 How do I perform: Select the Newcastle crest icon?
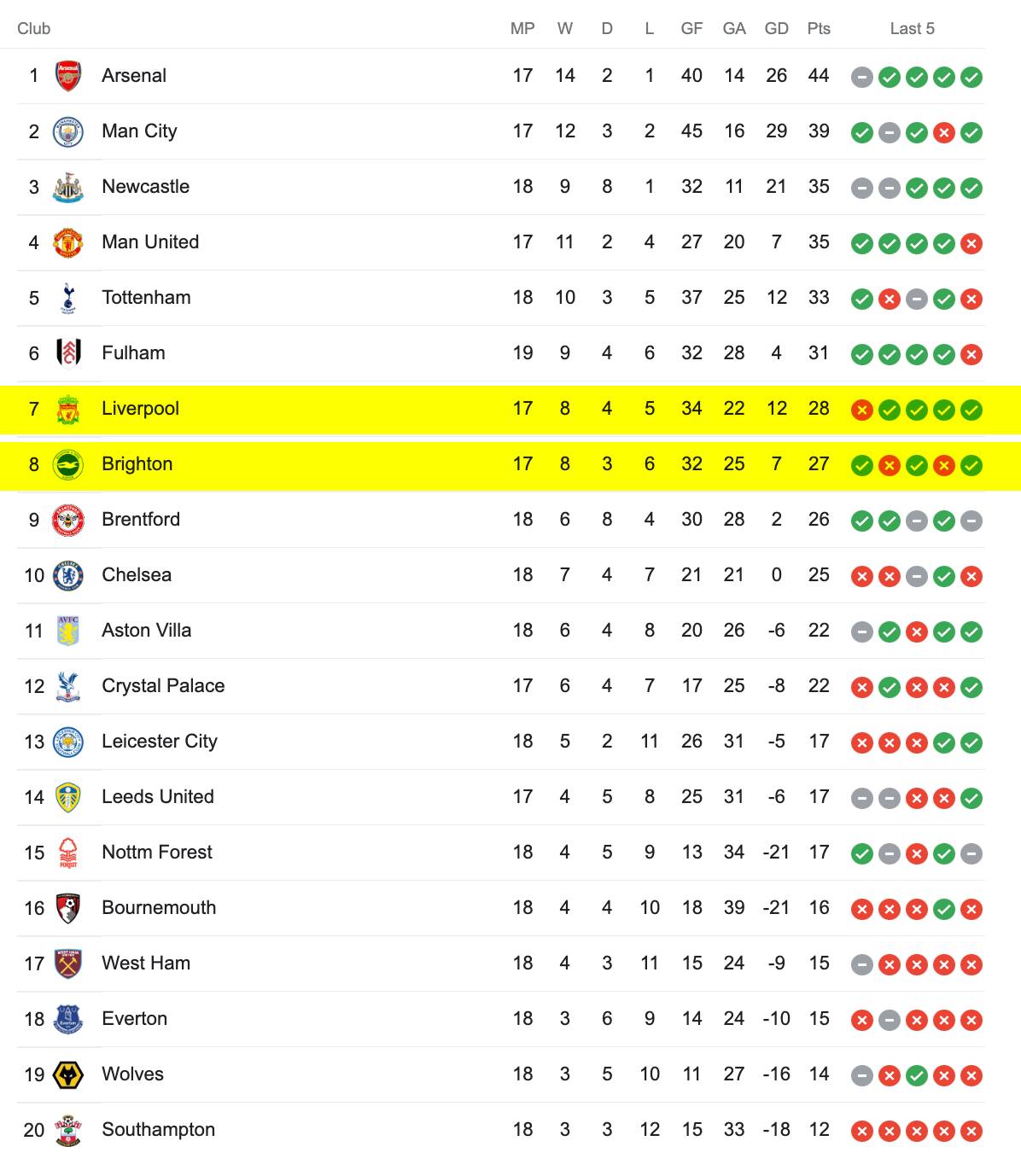coord(68,187)
